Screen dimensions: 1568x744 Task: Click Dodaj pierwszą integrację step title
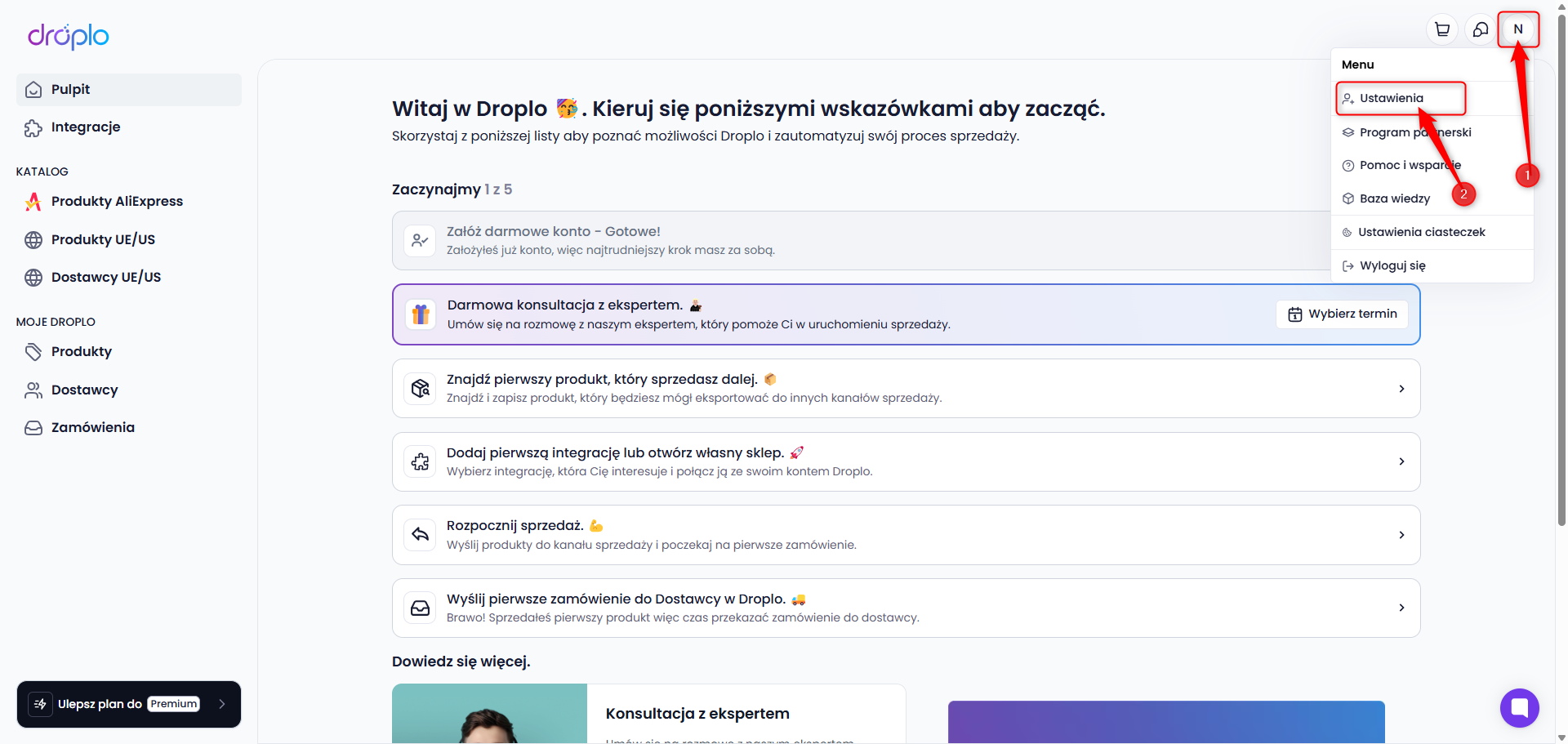pos(615,453)
